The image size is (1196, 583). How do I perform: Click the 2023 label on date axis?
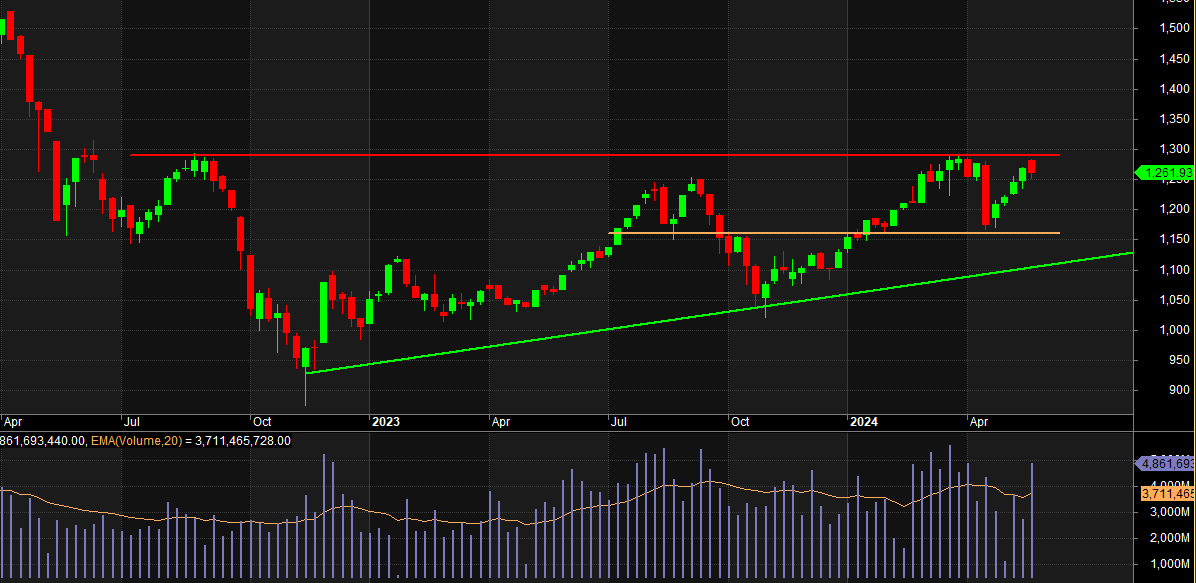click(x=385, y=420)
